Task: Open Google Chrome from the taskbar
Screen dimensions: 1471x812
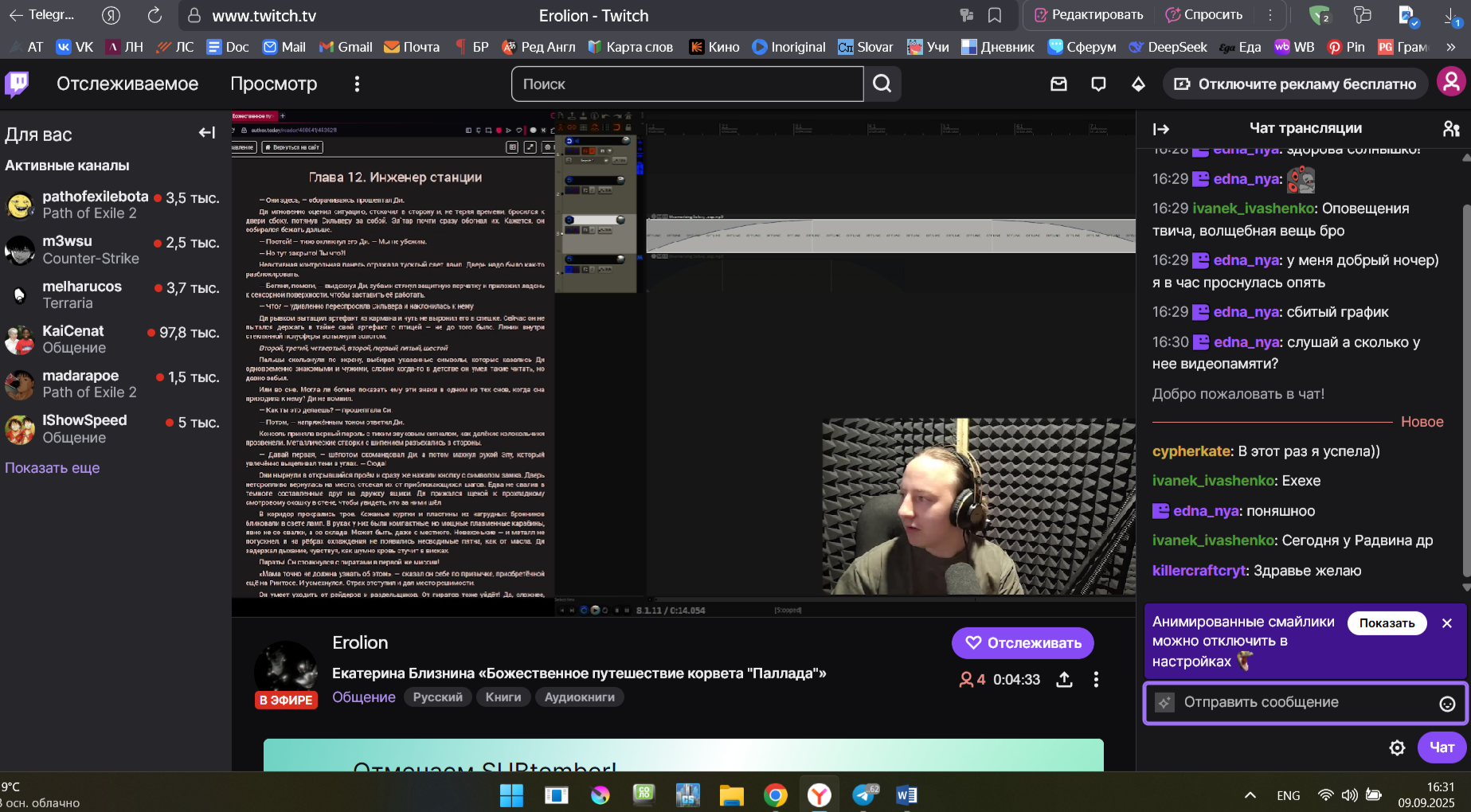Action: pos(775,794)
